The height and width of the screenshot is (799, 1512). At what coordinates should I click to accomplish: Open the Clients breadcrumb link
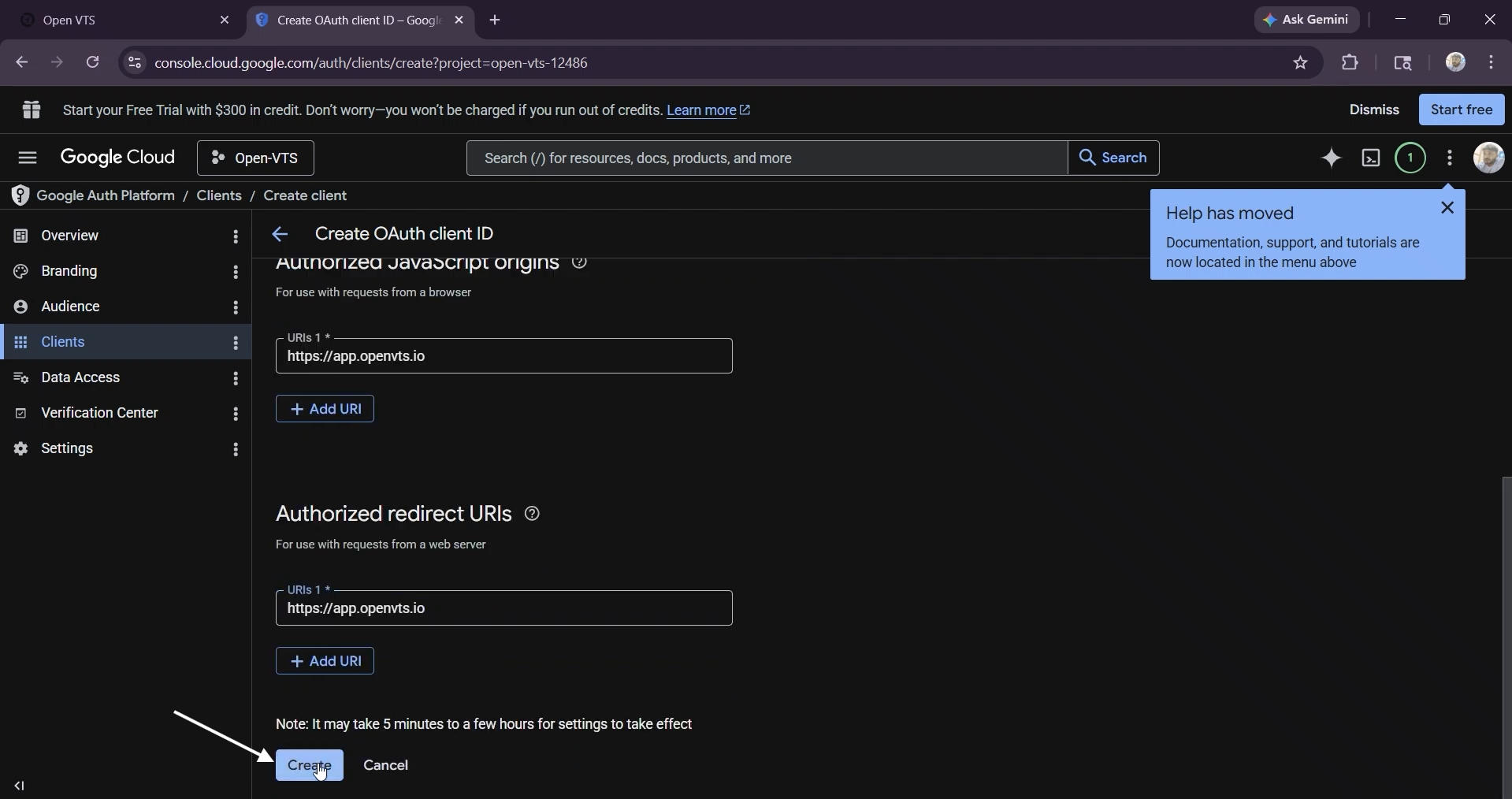(x=219, y=195)
